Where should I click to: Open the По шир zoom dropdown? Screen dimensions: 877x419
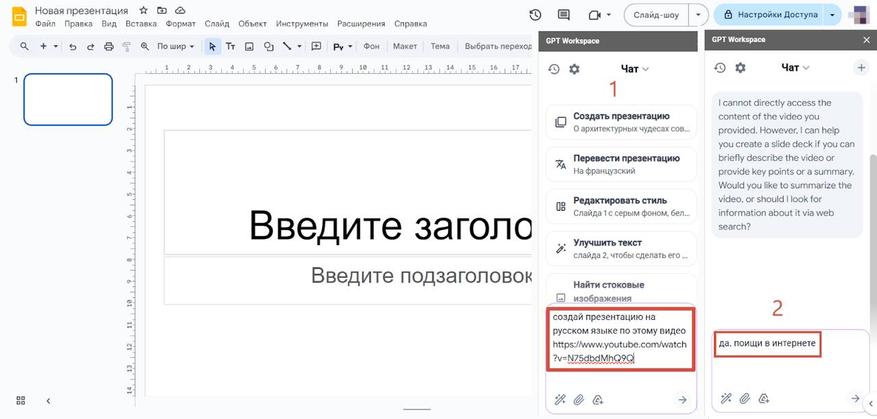(x=174, y=46)
